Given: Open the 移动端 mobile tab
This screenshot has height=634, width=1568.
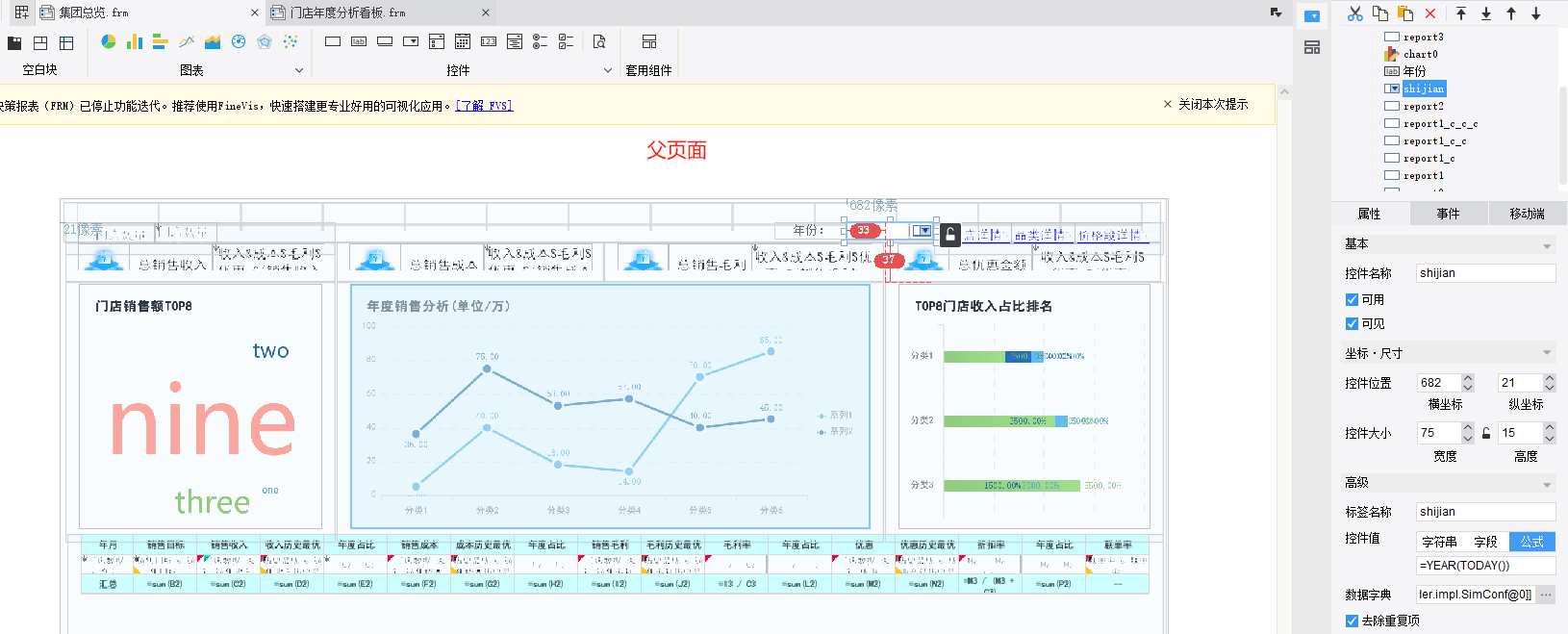Looking at the screenshot, I should (x=1528, y=214).
